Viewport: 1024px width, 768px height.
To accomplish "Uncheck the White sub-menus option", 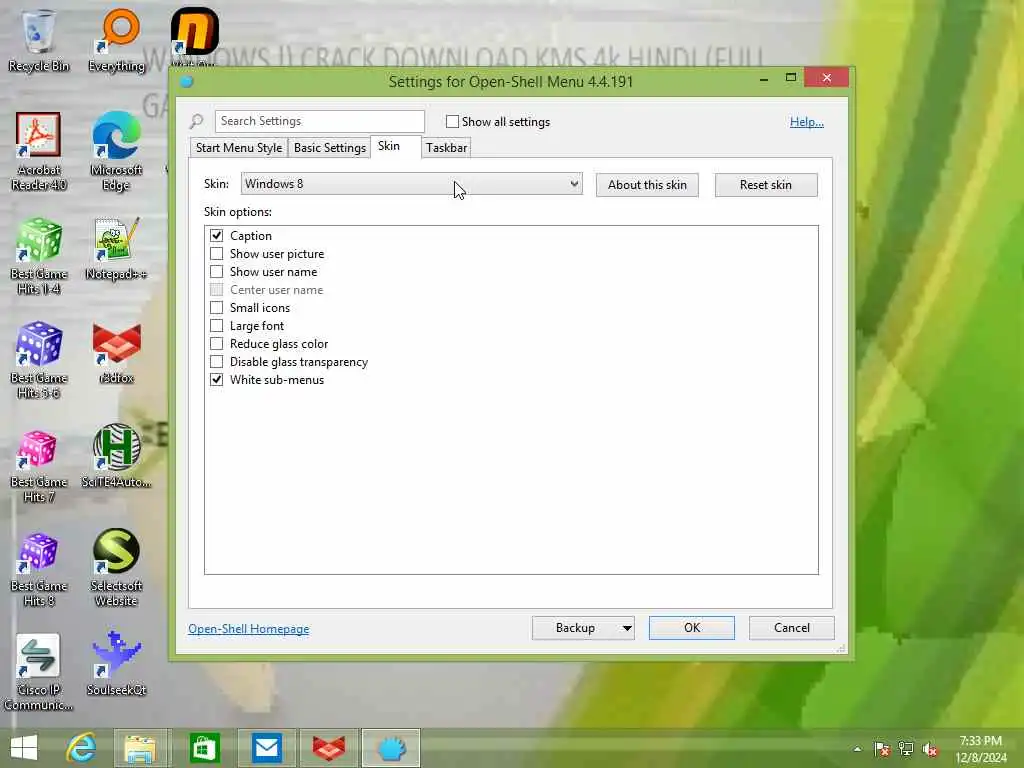I will pyautogui.click(x=216, y=379).
